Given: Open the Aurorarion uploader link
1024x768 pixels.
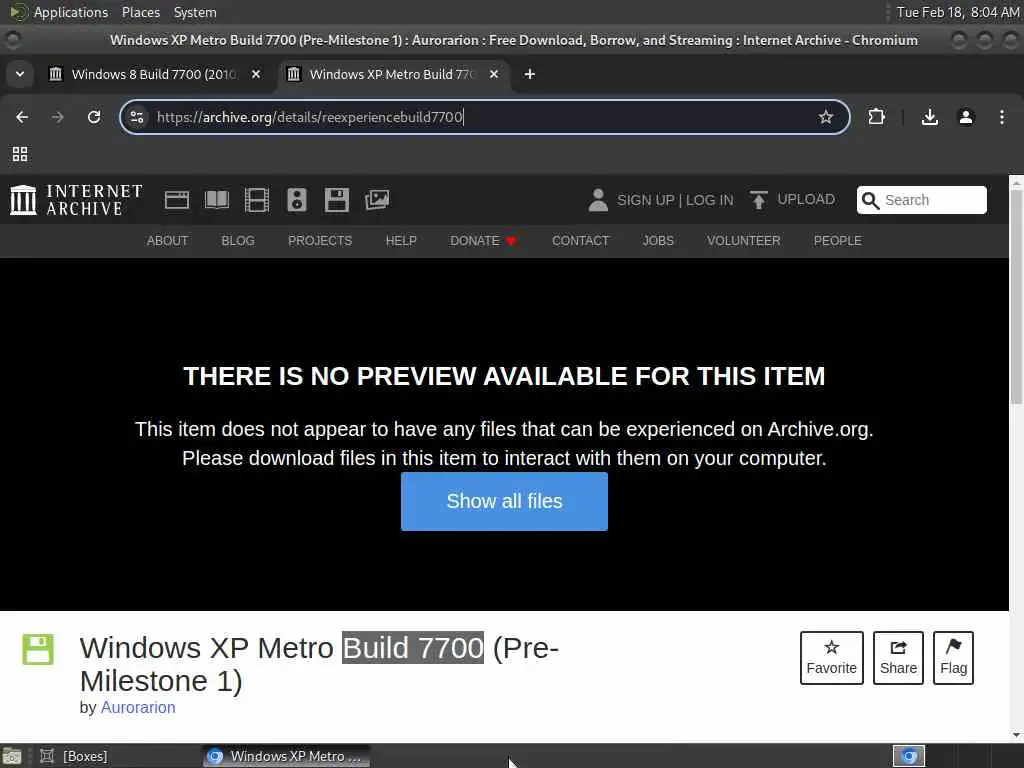Looking at the screenshot, I should (138, 707).
